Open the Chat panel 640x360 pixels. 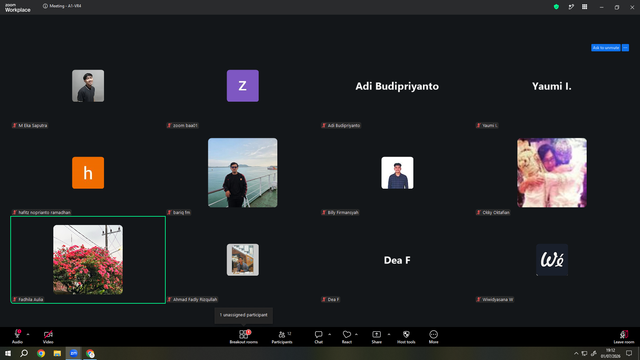(318, 337)
